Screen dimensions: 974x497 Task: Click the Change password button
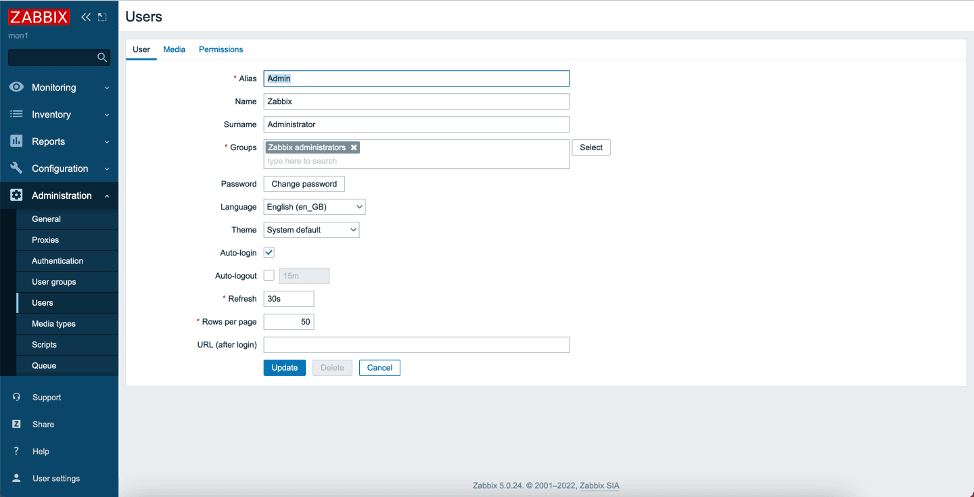304,184
